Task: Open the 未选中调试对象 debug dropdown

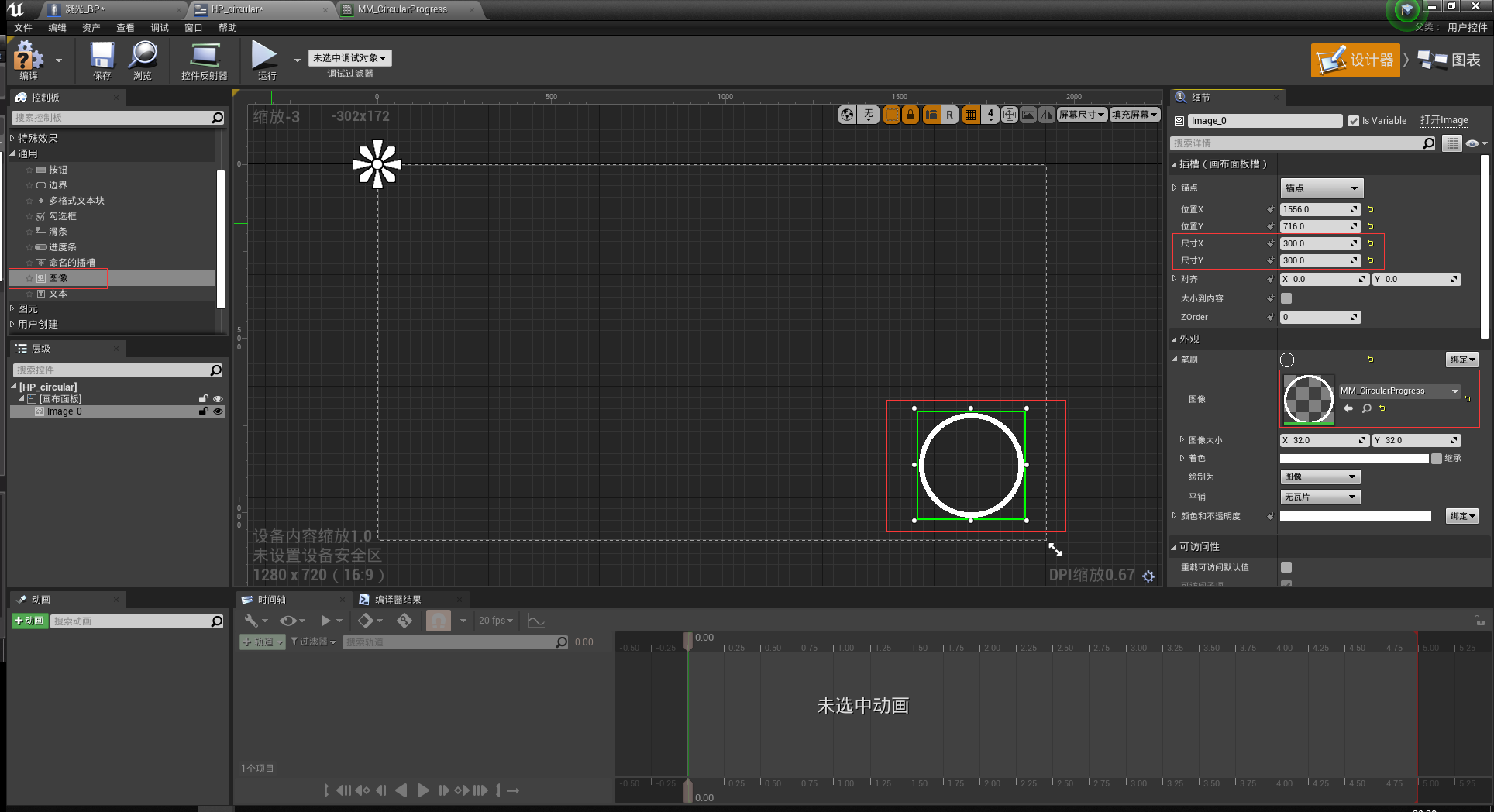Action: (x=350, y=58)
